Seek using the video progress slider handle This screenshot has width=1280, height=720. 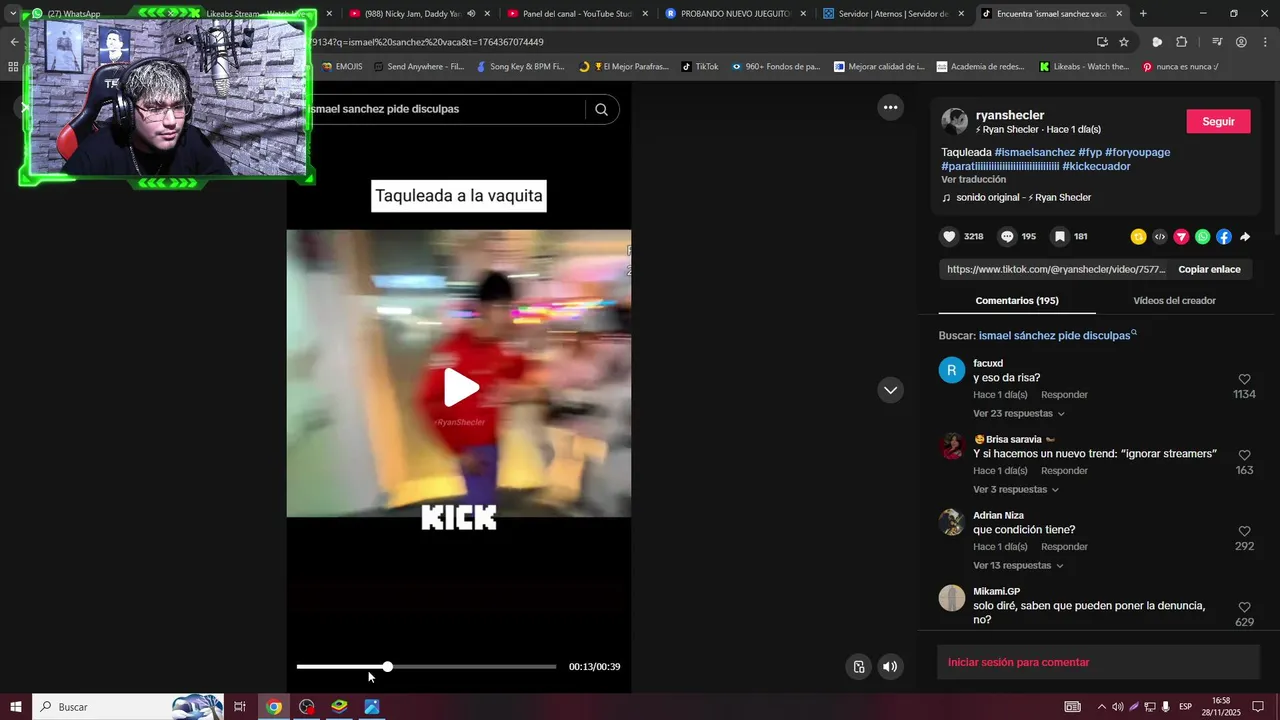point(387,667)
